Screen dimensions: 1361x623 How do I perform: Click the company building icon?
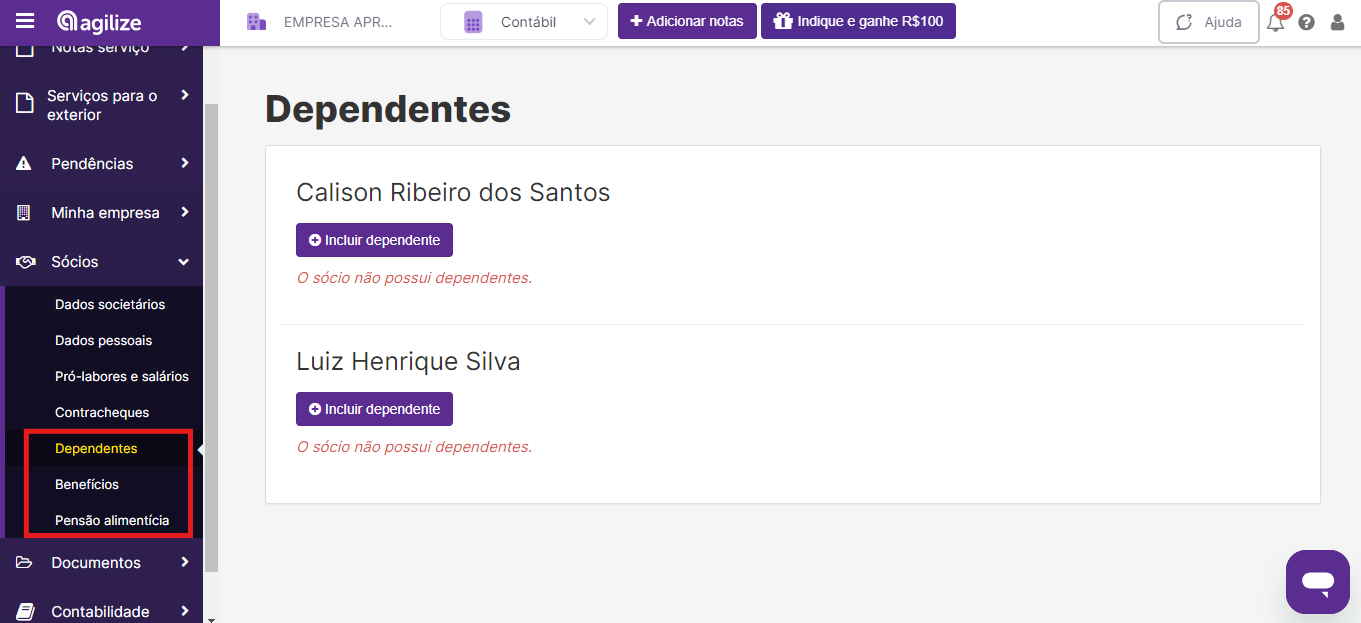click(x=256, y=22)
